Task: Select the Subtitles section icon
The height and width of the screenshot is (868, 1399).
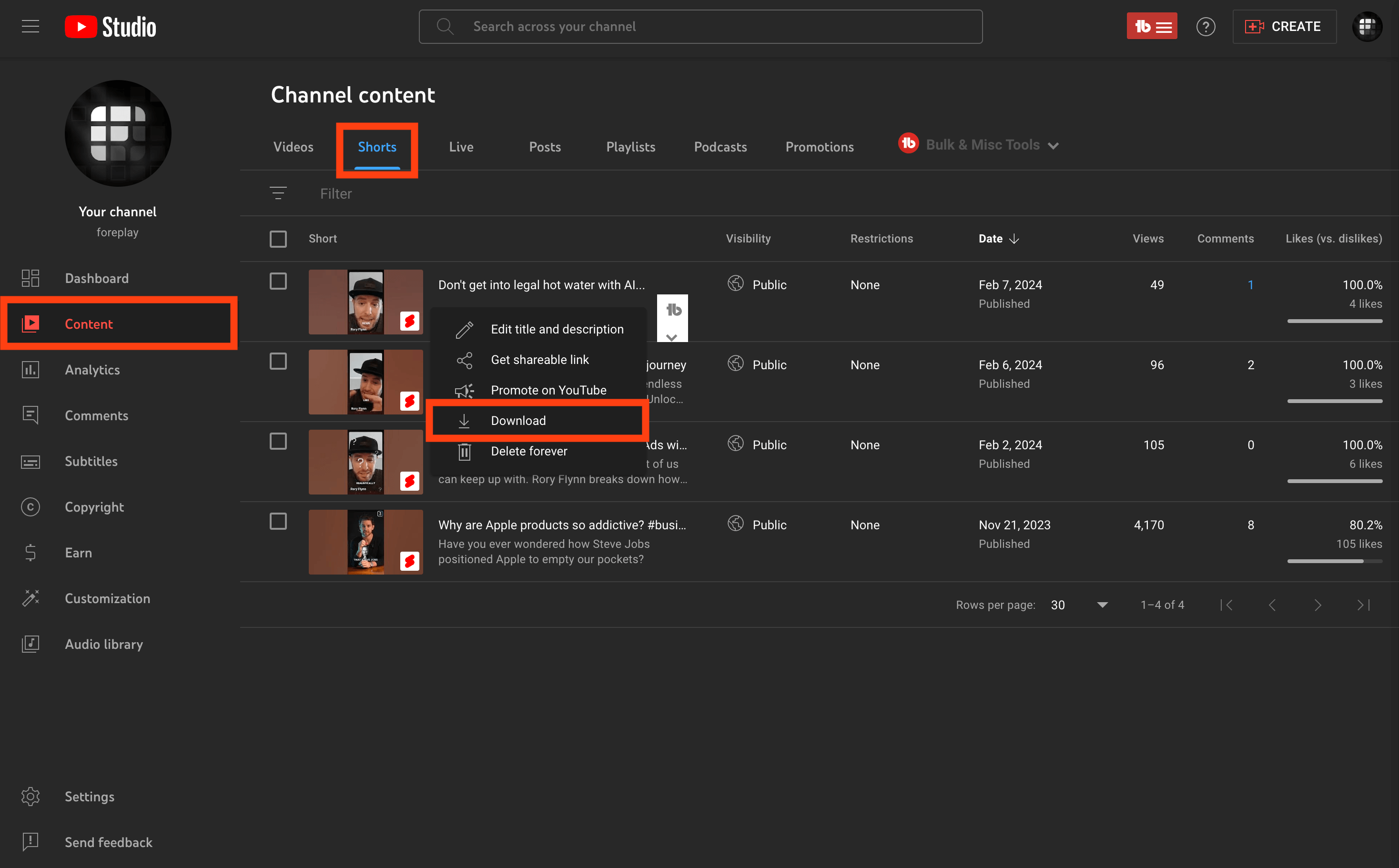Action: tap(30, 462)
